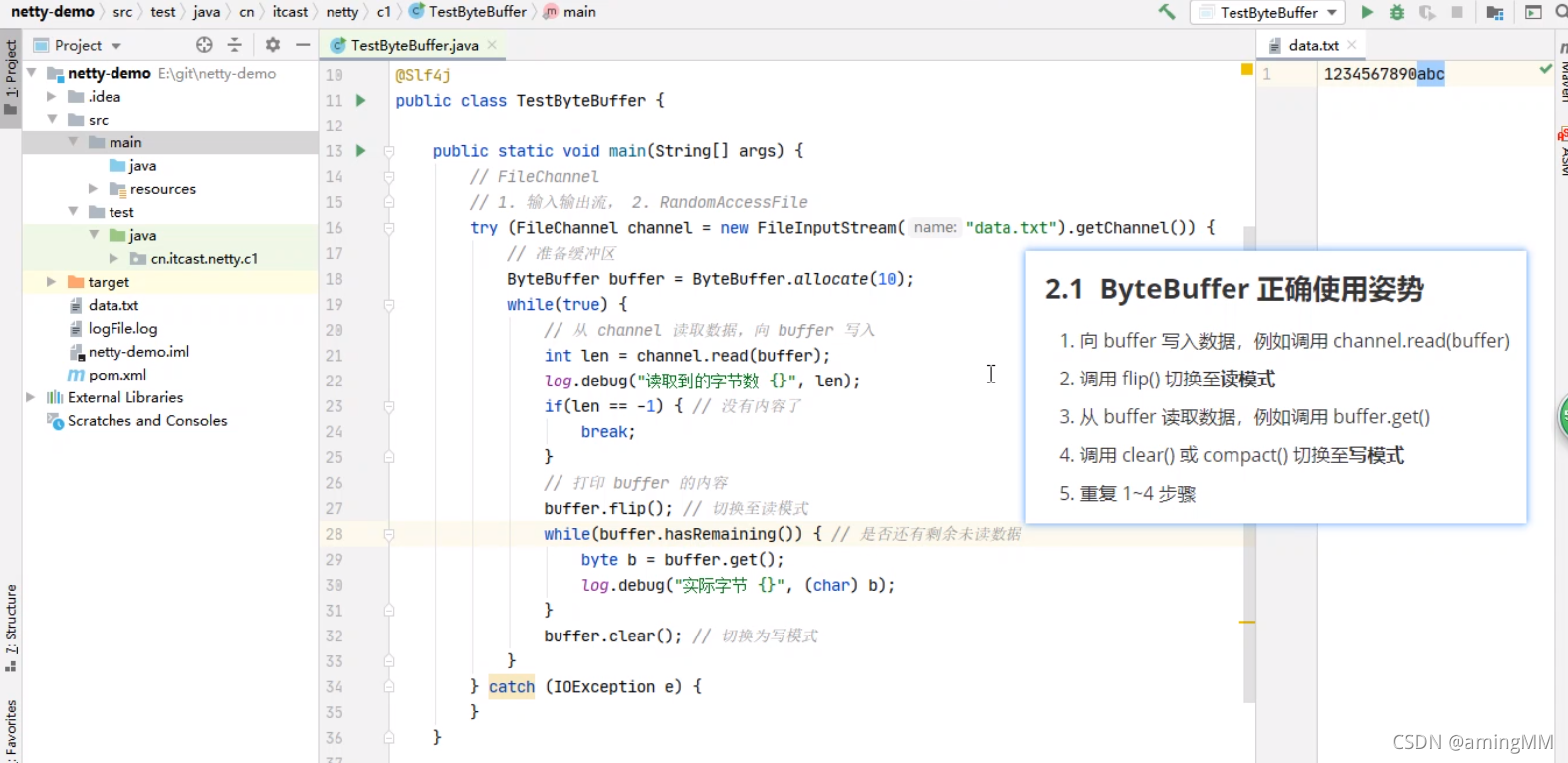
Task: Expand the .idea folder
Action: click(52, 96)
